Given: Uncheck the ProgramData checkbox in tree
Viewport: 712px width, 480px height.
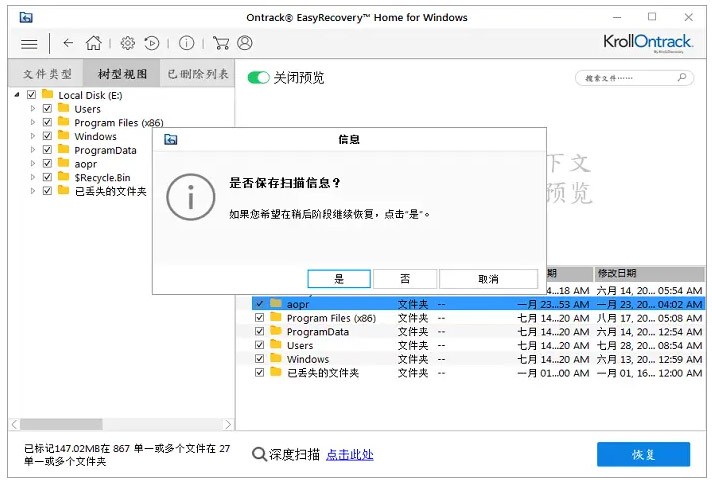Looking at the screenshot, I should click(47, 149).
